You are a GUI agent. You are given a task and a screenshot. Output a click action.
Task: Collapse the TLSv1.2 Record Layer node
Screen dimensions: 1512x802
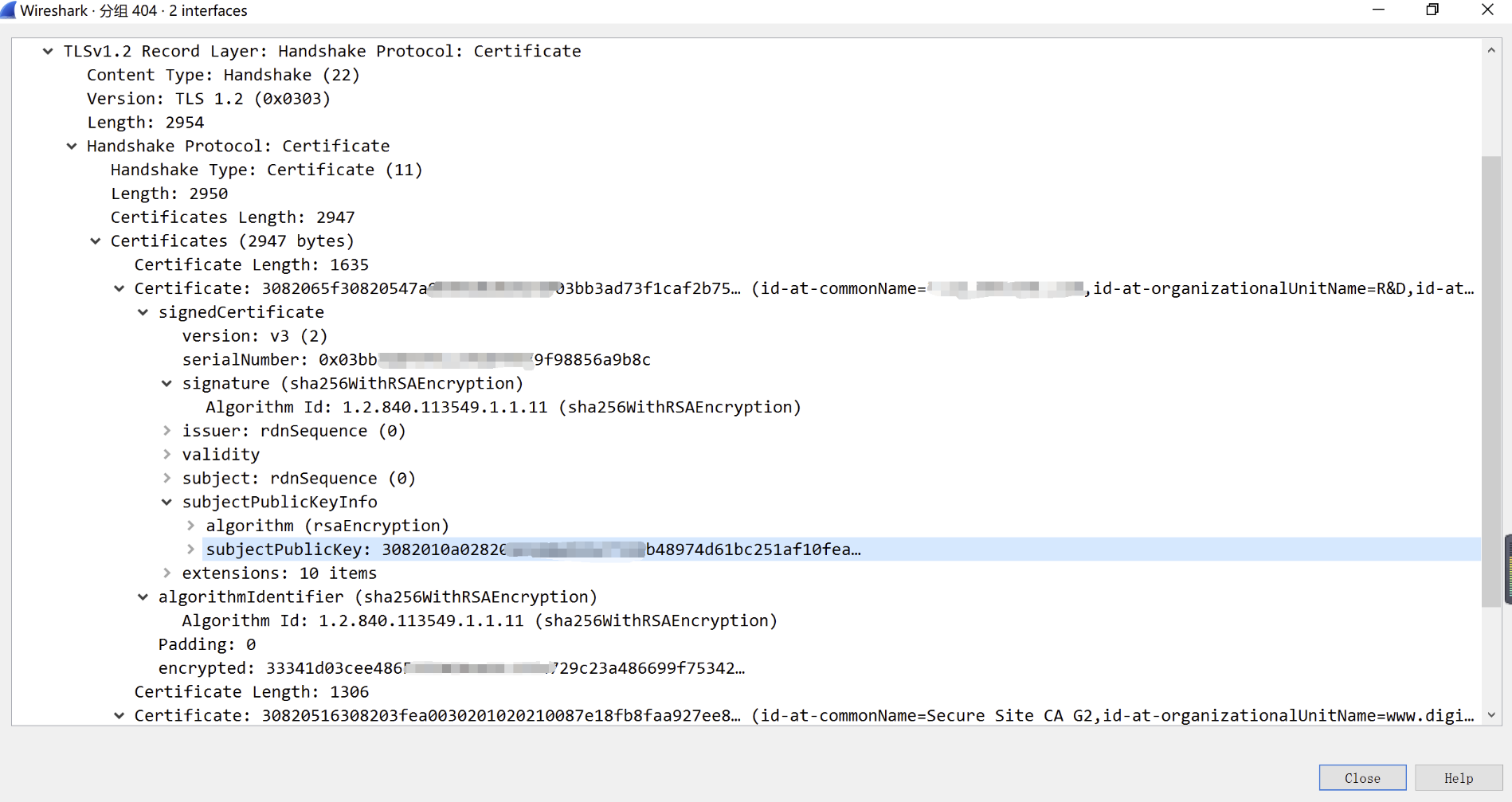(48, 50)
